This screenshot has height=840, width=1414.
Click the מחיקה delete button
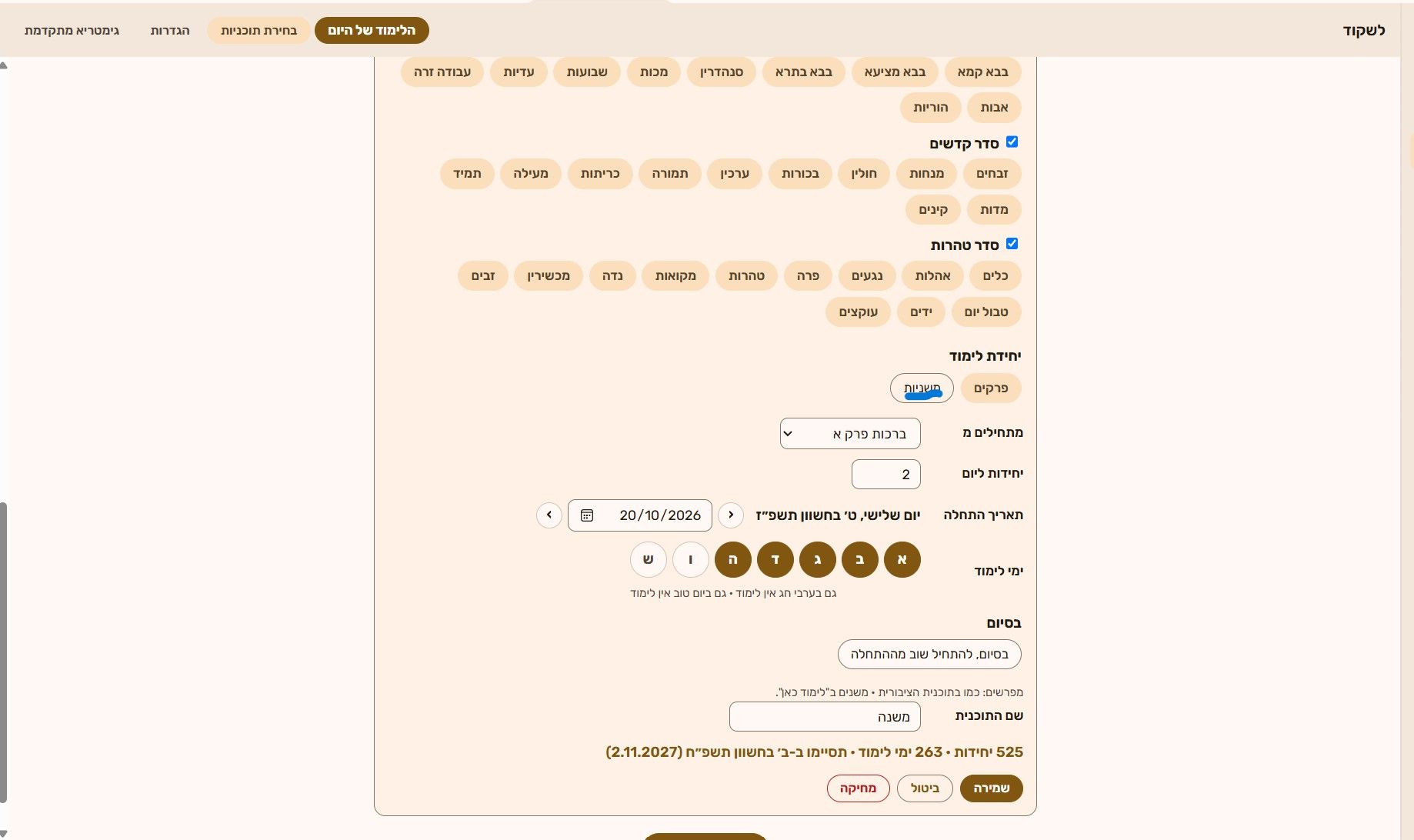point(859,788)
